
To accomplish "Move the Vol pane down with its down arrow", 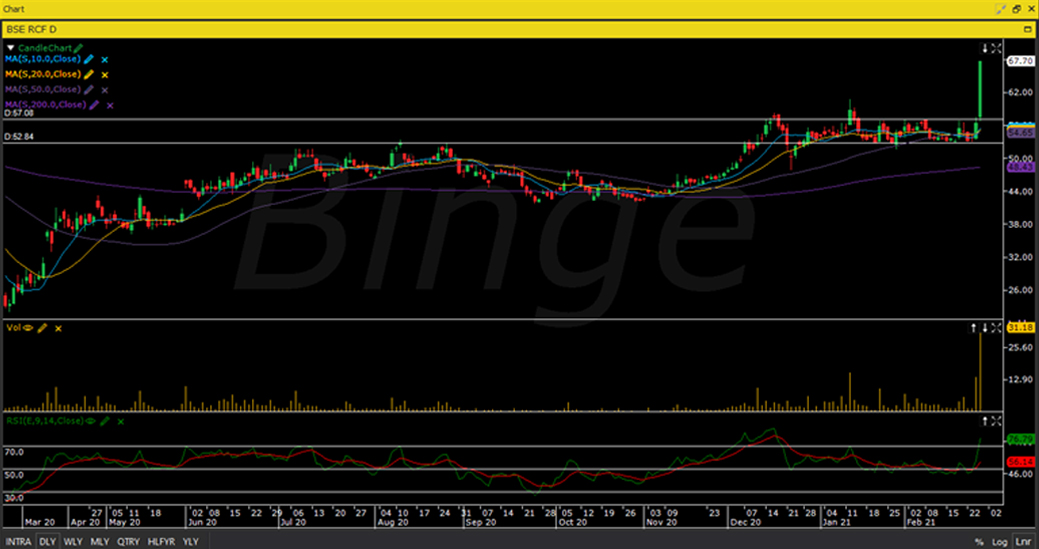I will [985, 328].
